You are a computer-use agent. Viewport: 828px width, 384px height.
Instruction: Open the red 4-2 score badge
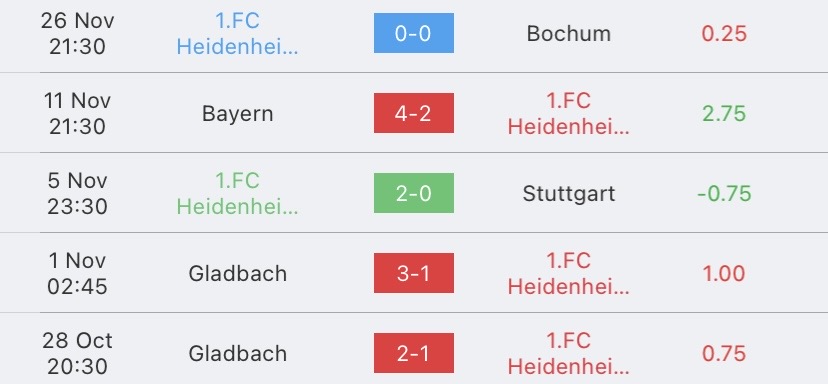pos(413,113)
